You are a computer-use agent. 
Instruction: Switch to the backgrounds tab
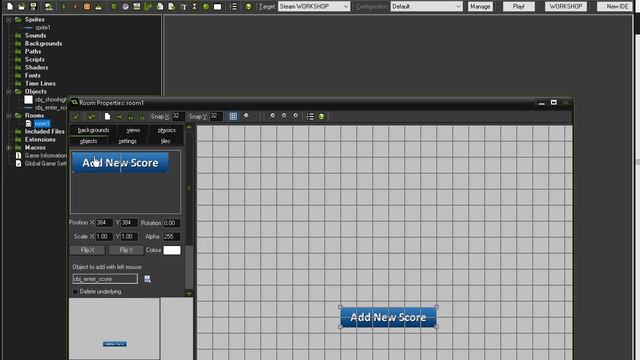point(93,130)
